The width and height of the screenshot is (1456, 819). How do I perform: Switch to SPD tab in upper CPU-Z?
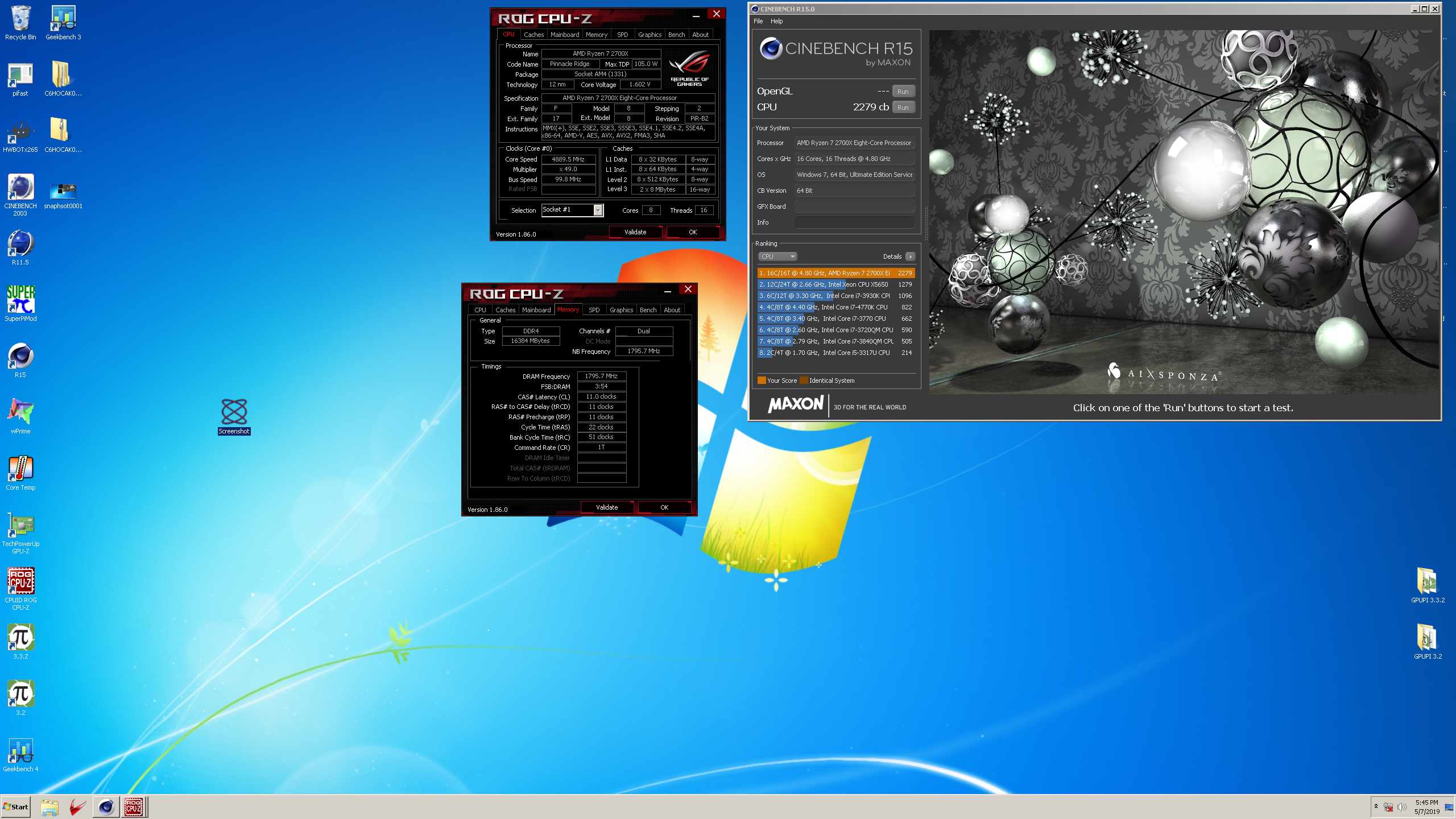coord(623,35)
